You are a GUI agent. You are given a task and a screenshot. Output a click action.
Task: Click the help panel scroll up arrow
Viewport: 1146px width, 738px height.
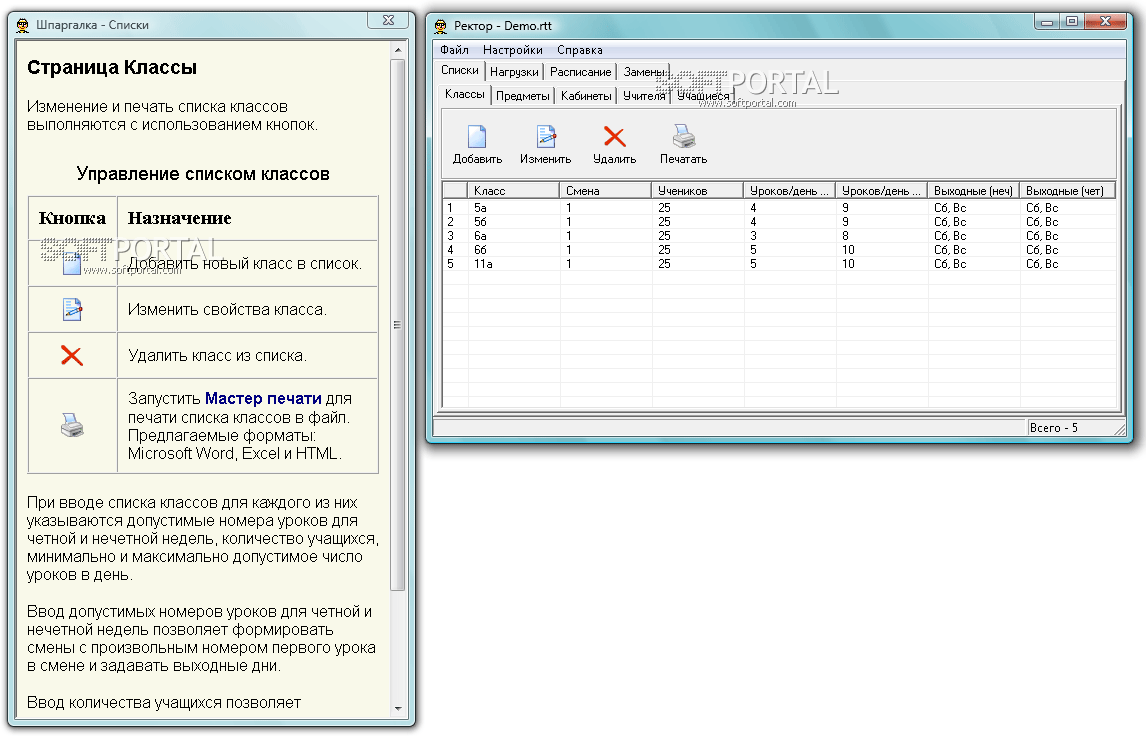click(x=398, y=50)
